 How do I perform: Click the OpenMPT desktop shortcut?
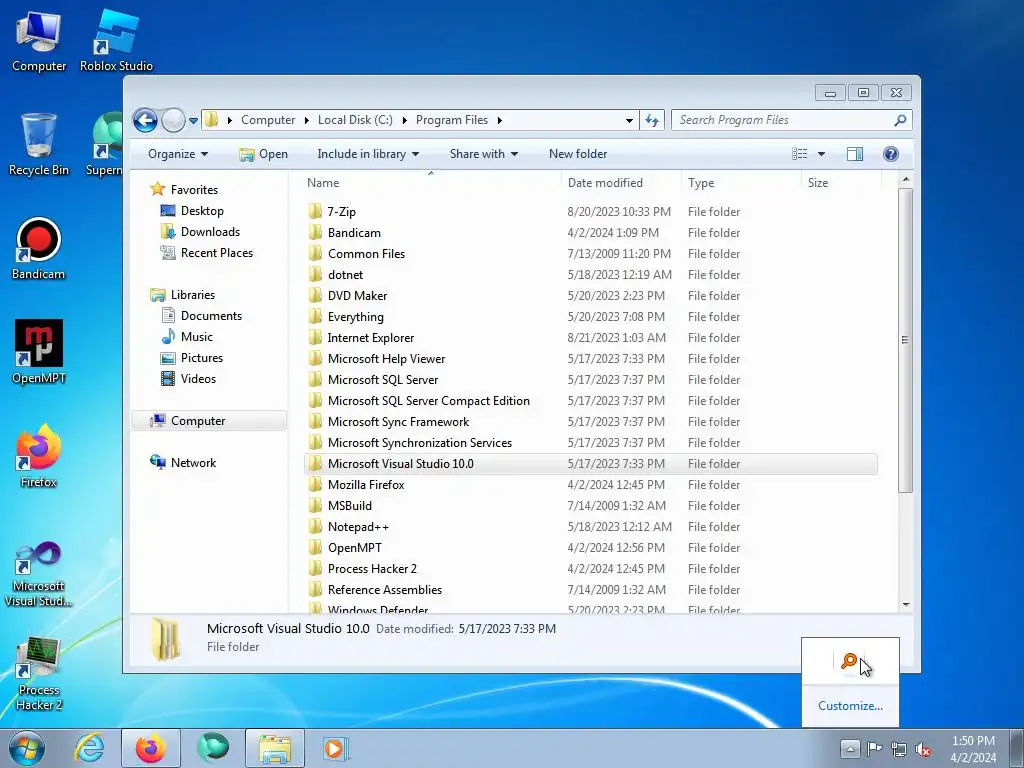click(39, 352)
